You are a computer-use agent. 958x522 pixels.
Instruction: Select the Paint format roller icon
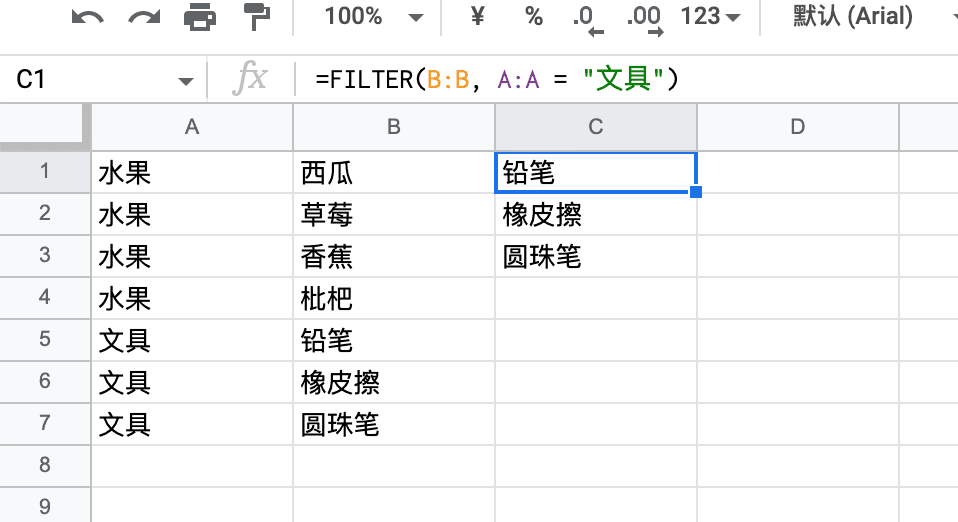[x=257, y=17]
